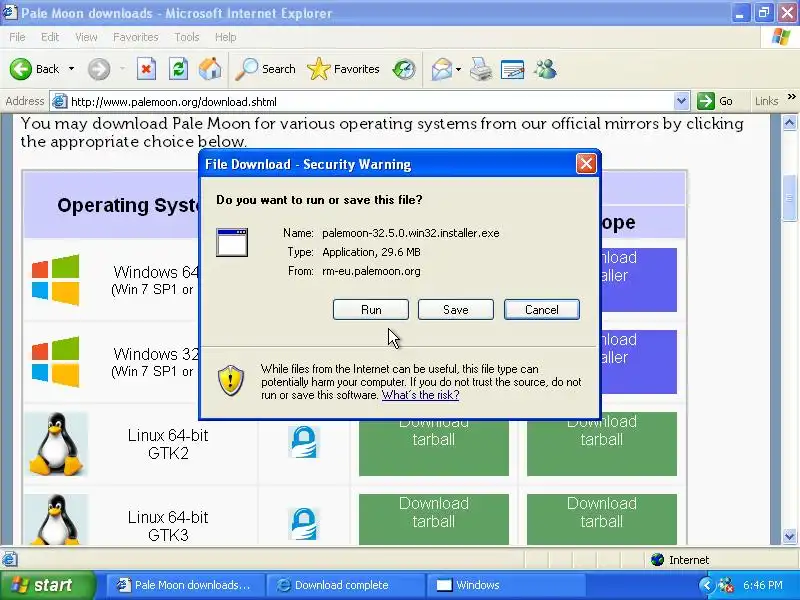Open the Search magnifier toolbar button
Image resolution: width=800 pixels, height=600 pixels.
point(265,69)
